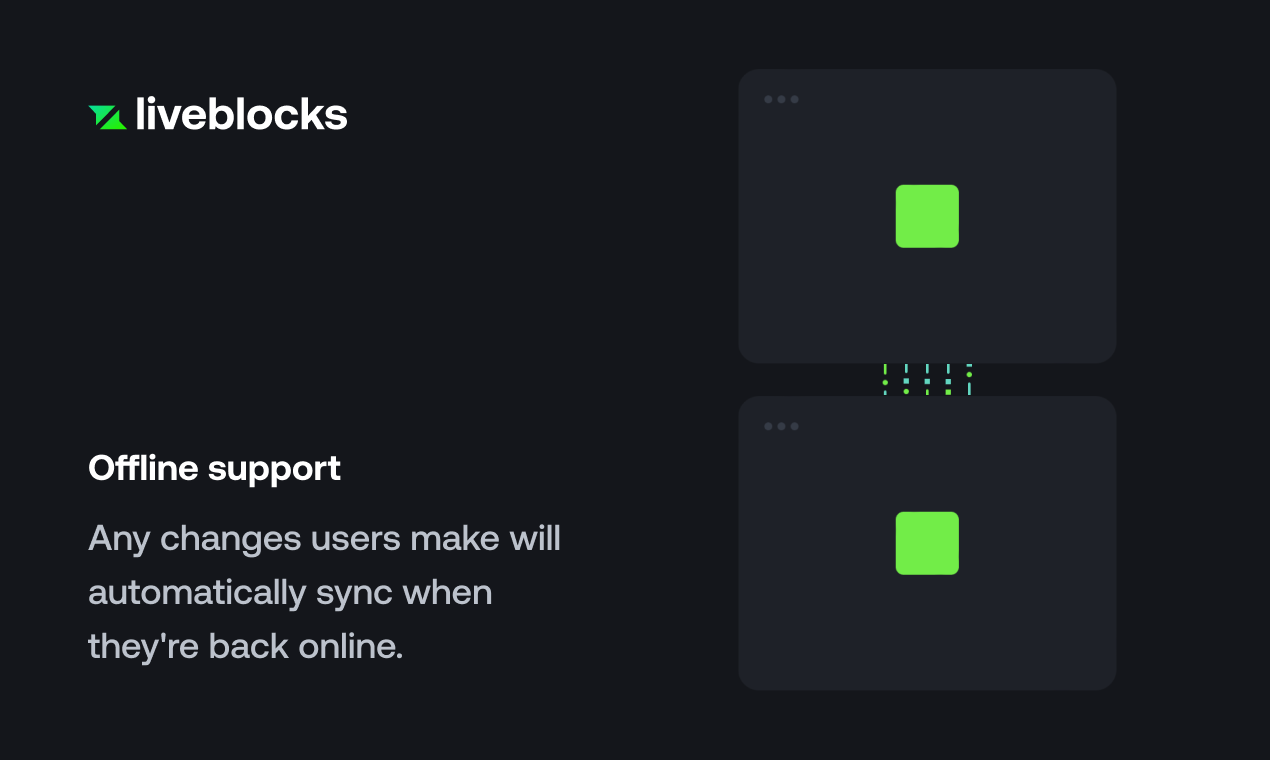Click the center dashed sync line

(927, 380)
